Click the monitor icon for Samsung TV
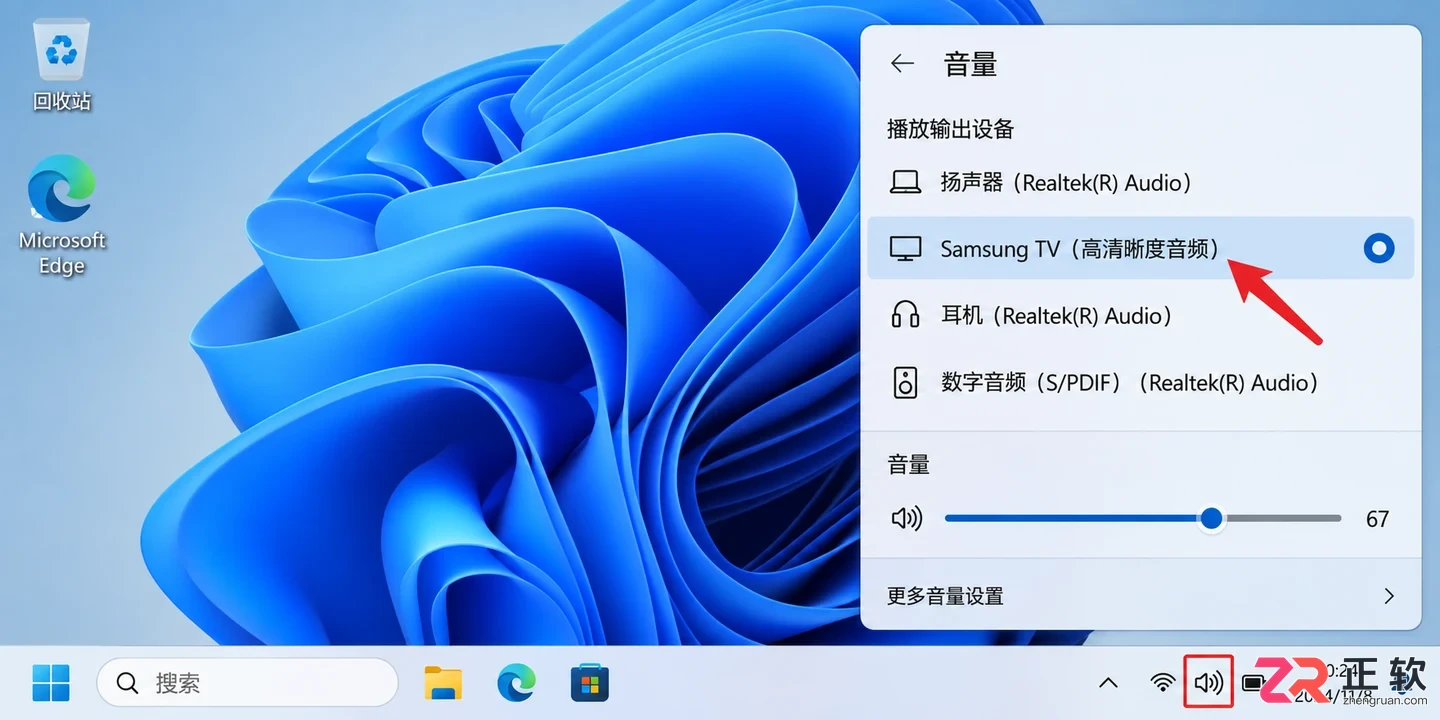This screenshot has width=1440, height=720. coord(905,249)
